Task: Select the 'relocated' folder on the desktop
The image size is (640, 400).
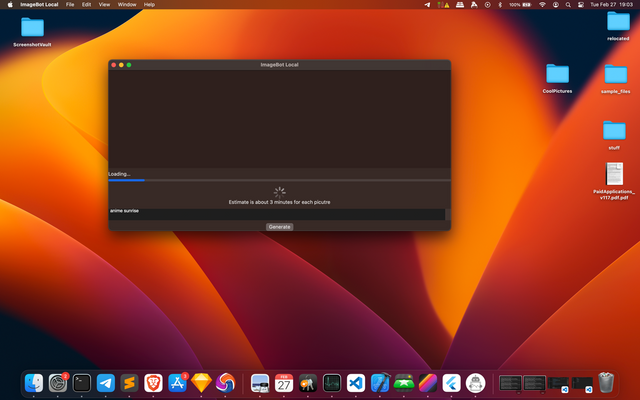Action: tap(618, 25)
